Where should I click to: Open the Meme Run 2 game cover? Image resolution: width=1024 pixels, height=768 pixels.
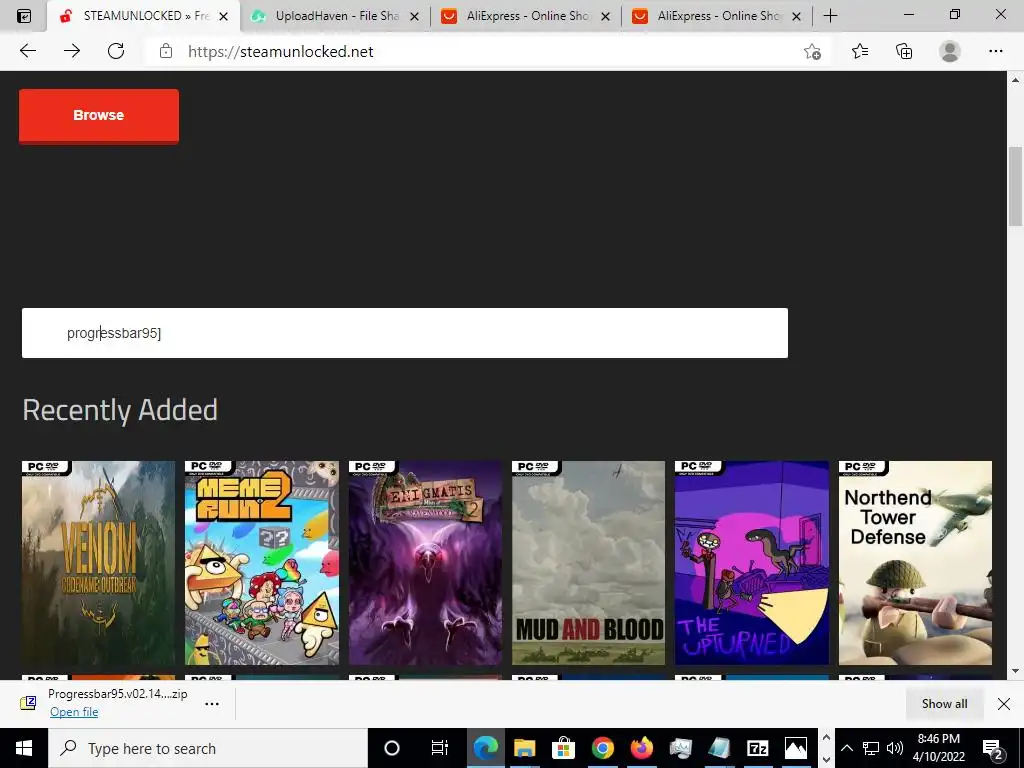(x=262, y=563)
